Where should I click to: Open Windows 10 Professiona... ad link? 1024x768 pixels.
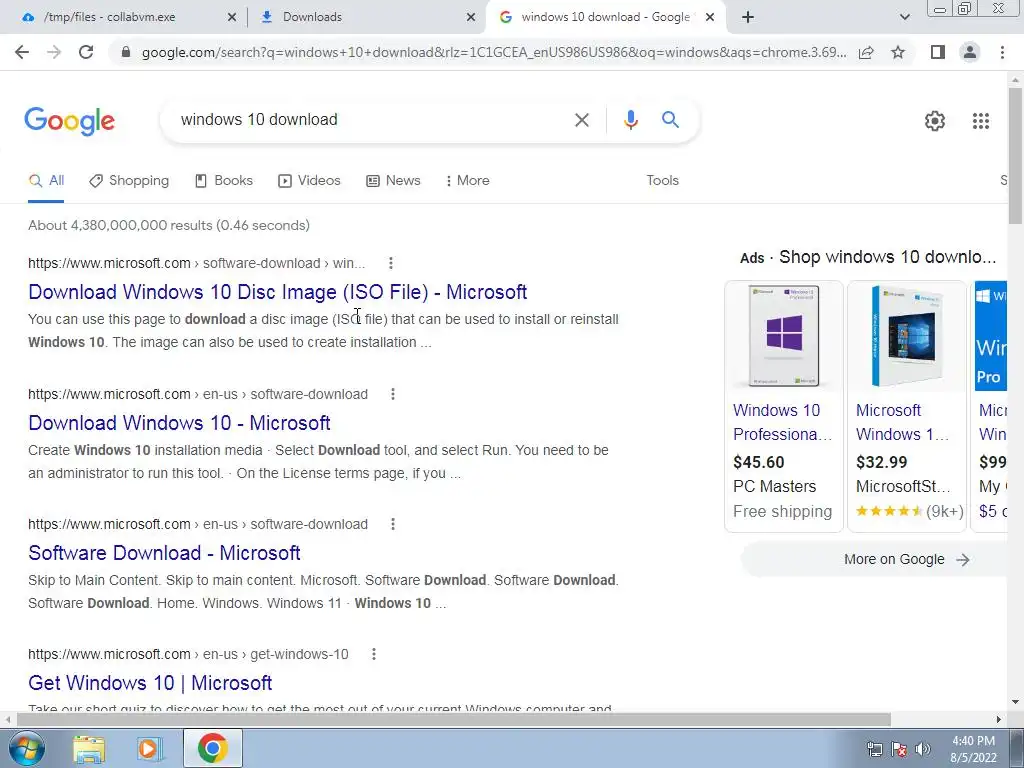[x=782, y=423]
